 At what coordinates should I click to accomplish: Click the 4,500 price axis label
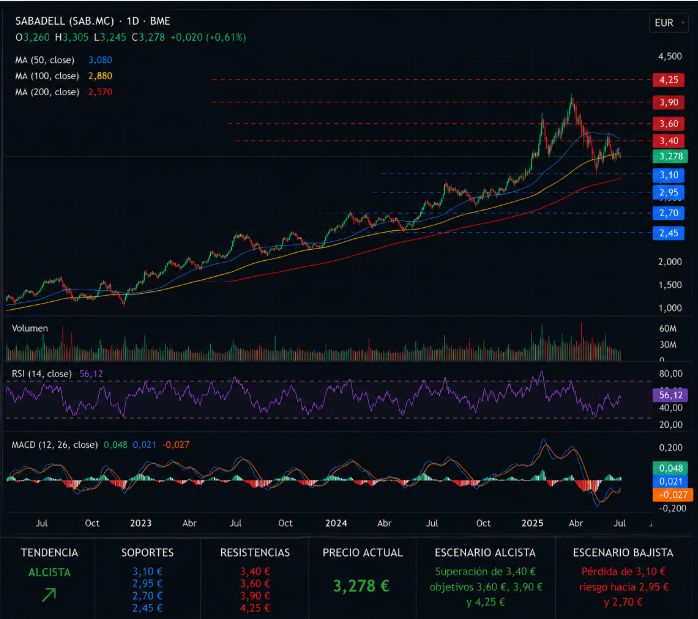tap(670, 56)
